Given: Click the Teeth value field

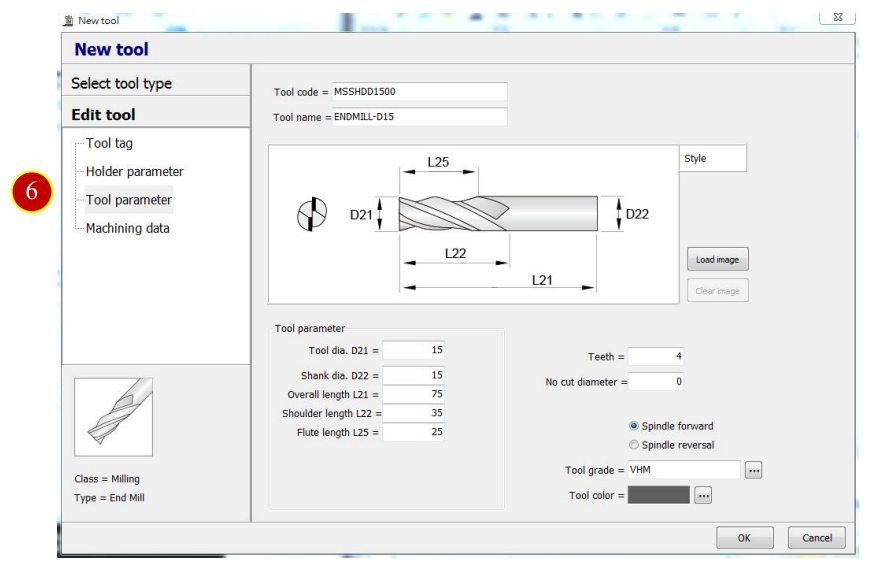Looking at the screenshot, I should coord(656,356).
